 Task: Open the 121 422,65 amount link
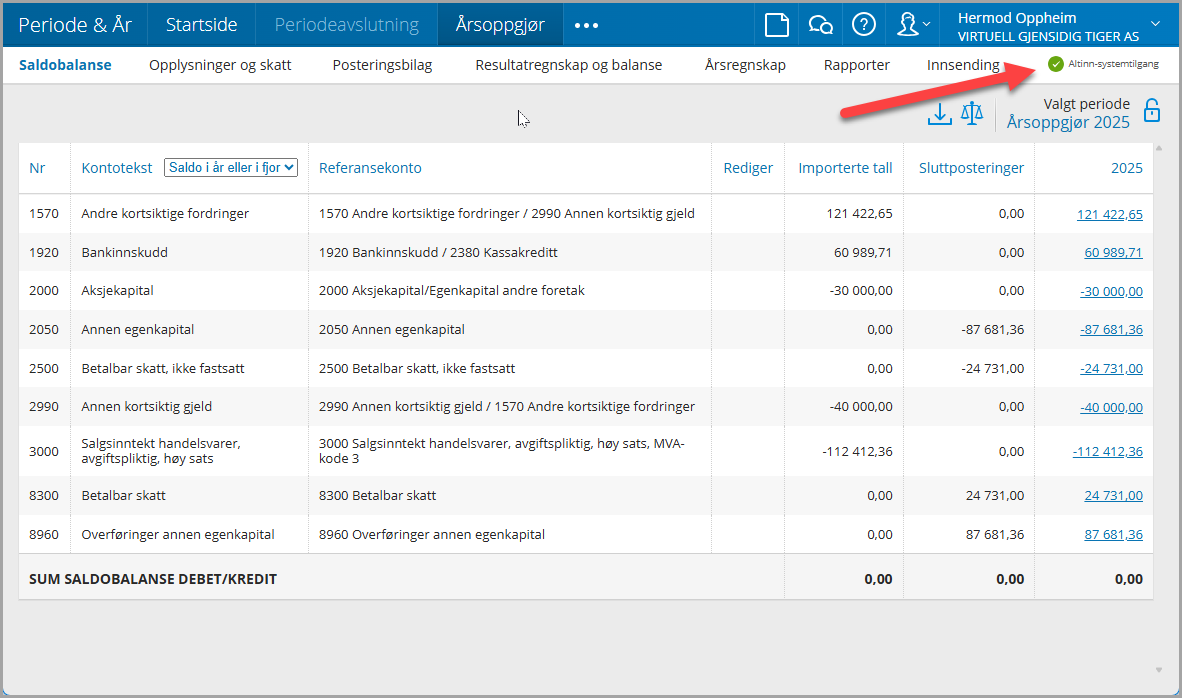(1110, 214)
